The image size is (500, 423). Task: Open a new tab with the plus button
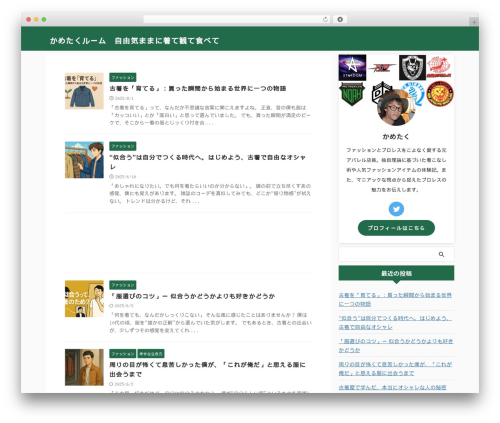[474, 22]
